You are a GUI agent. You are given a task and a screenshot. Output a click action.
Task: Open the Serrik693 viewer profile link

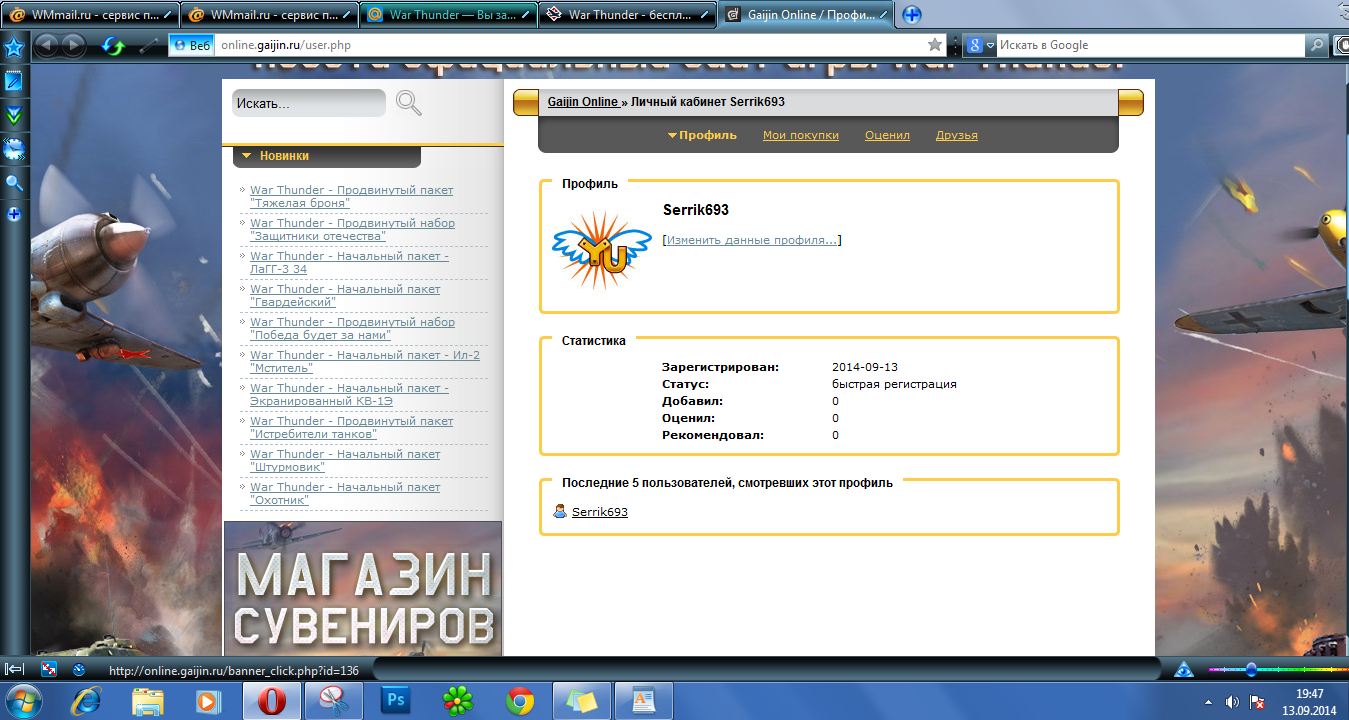click(x=600, y=512)
